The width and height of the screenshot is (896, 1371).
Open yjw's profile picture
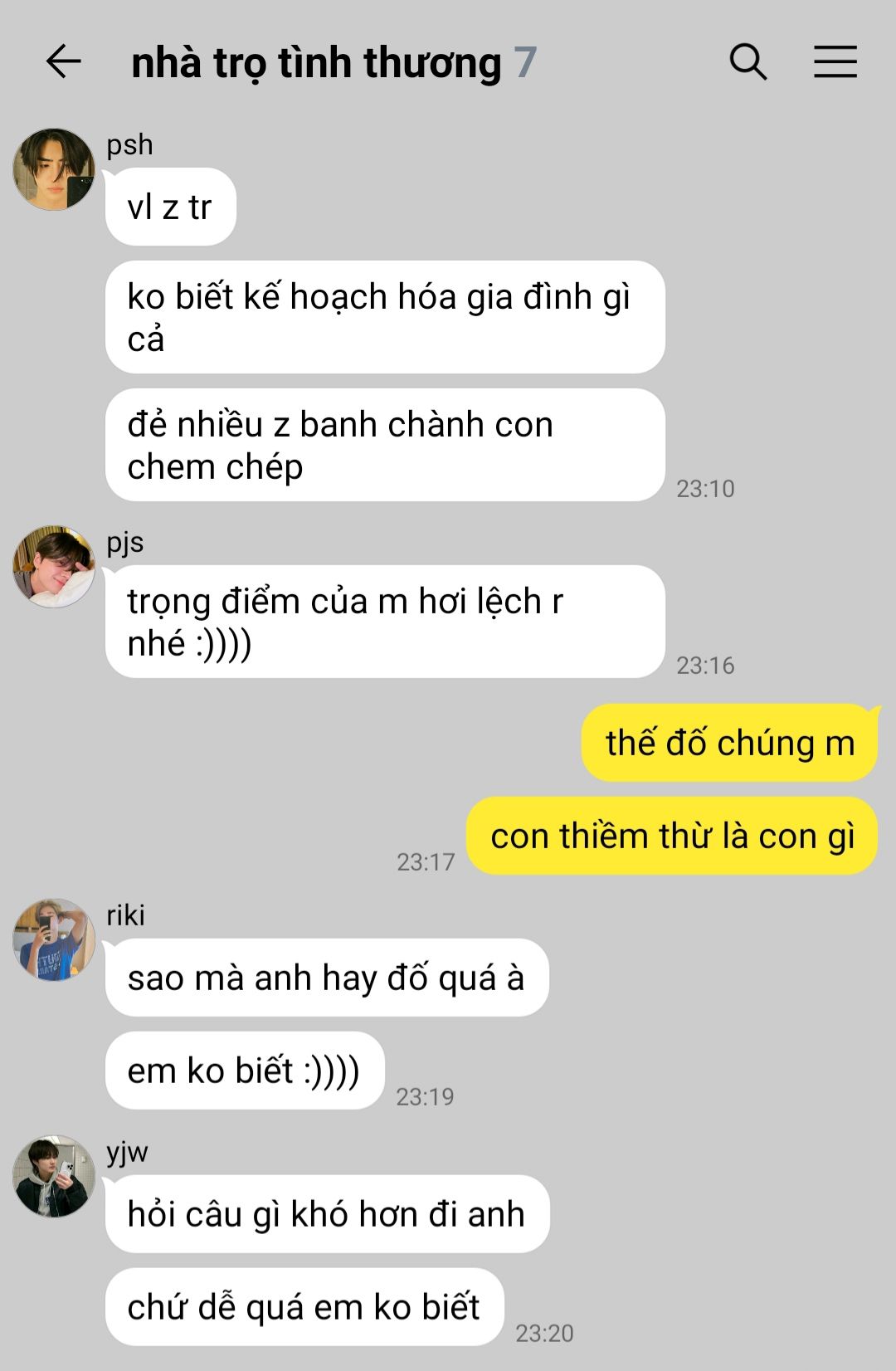click(54, 1176)
